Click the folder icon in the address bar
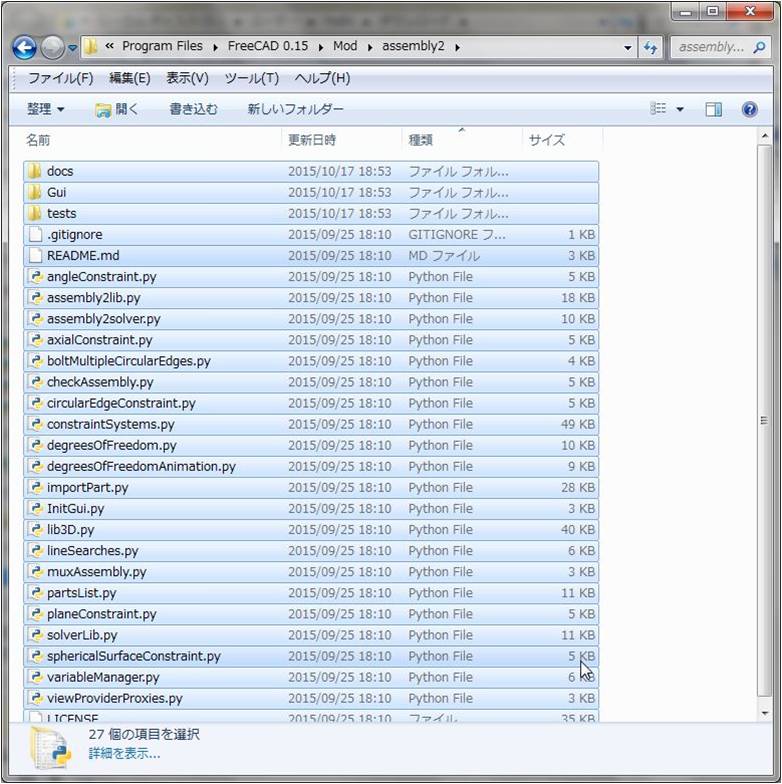This screenshot has height=784, width=782. [90, 47]
